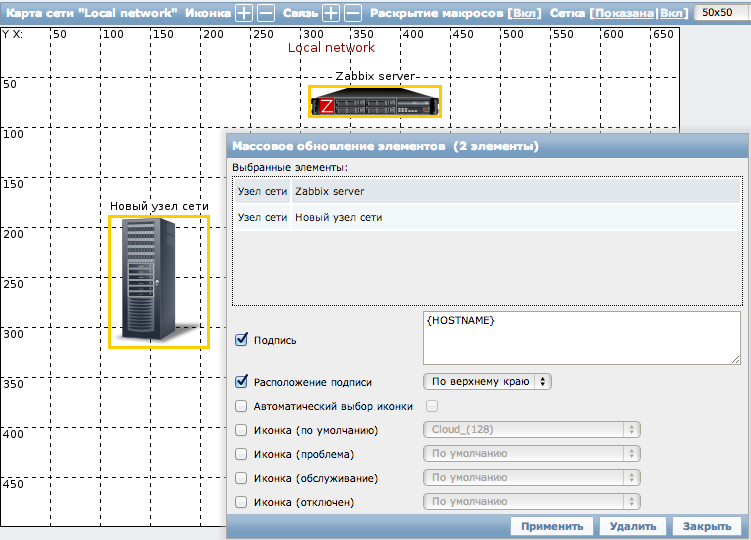
Task: Open the Cloud_(128) default icon dropdown
Action: (x=532, y=429)
